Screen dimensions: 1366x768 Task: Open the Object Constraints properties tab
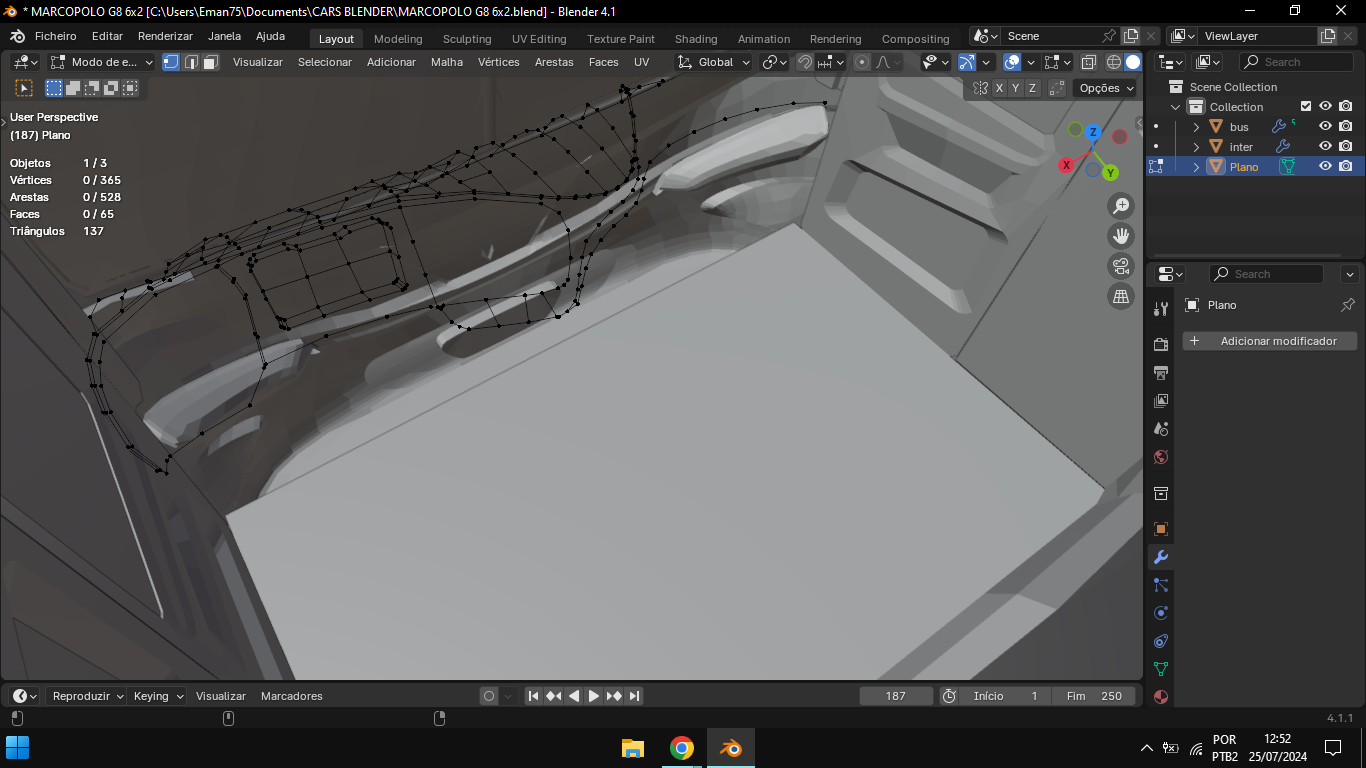click(1161, 641)
